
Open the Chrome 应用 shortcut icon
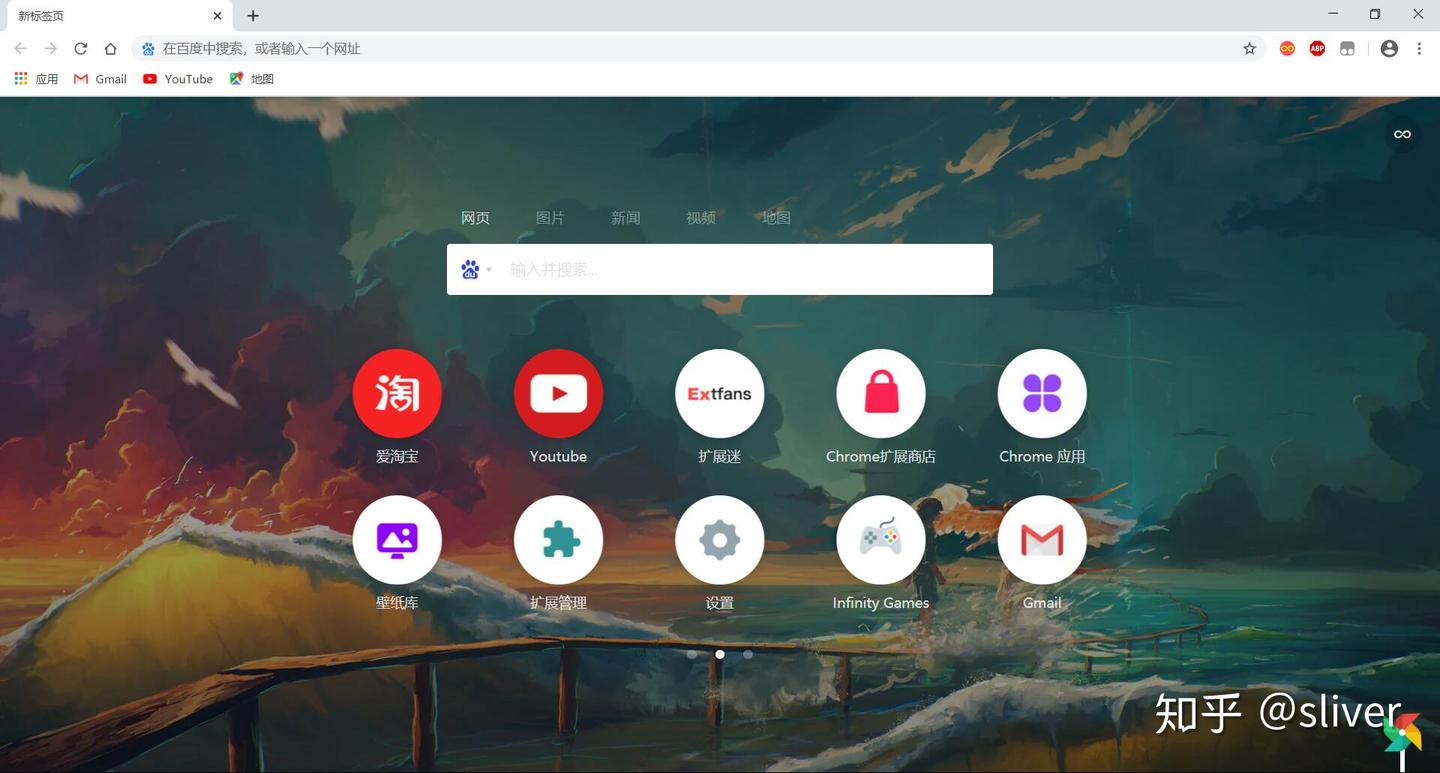1042,394
